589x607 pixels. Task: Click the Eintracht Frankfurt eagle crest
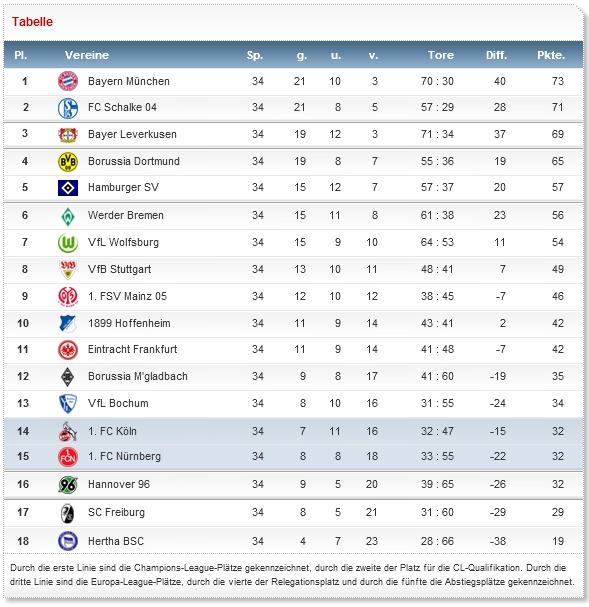point(68,350)
